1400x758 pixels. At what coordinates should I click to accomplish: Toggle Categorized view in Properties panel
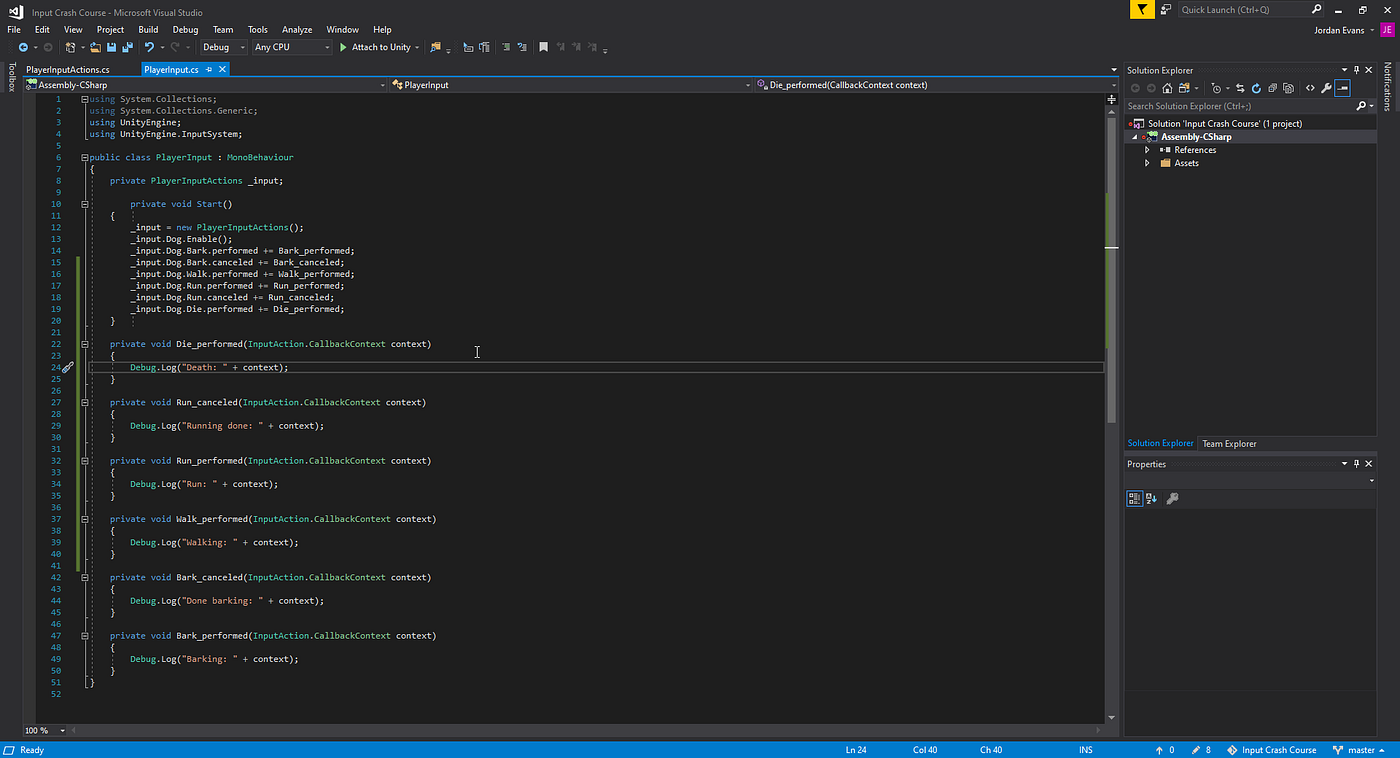[x=1135, y=498]
